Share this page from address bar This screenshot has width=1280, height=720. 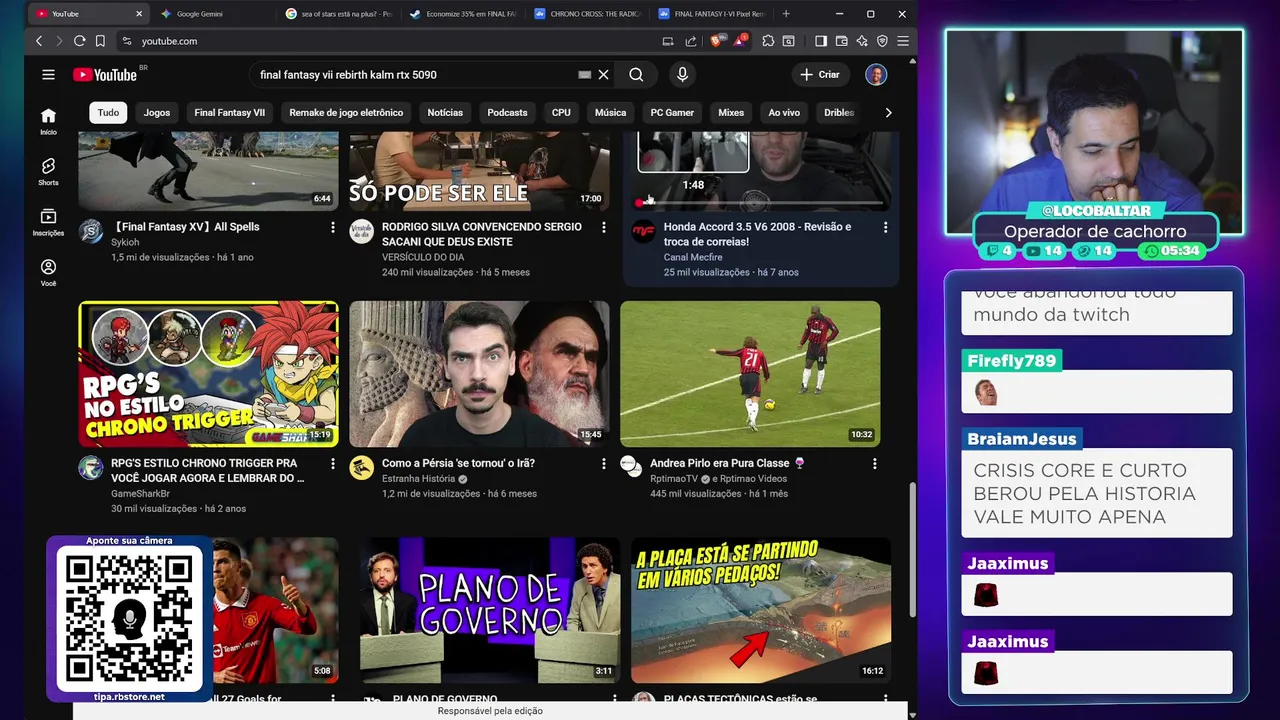[690, 41]
